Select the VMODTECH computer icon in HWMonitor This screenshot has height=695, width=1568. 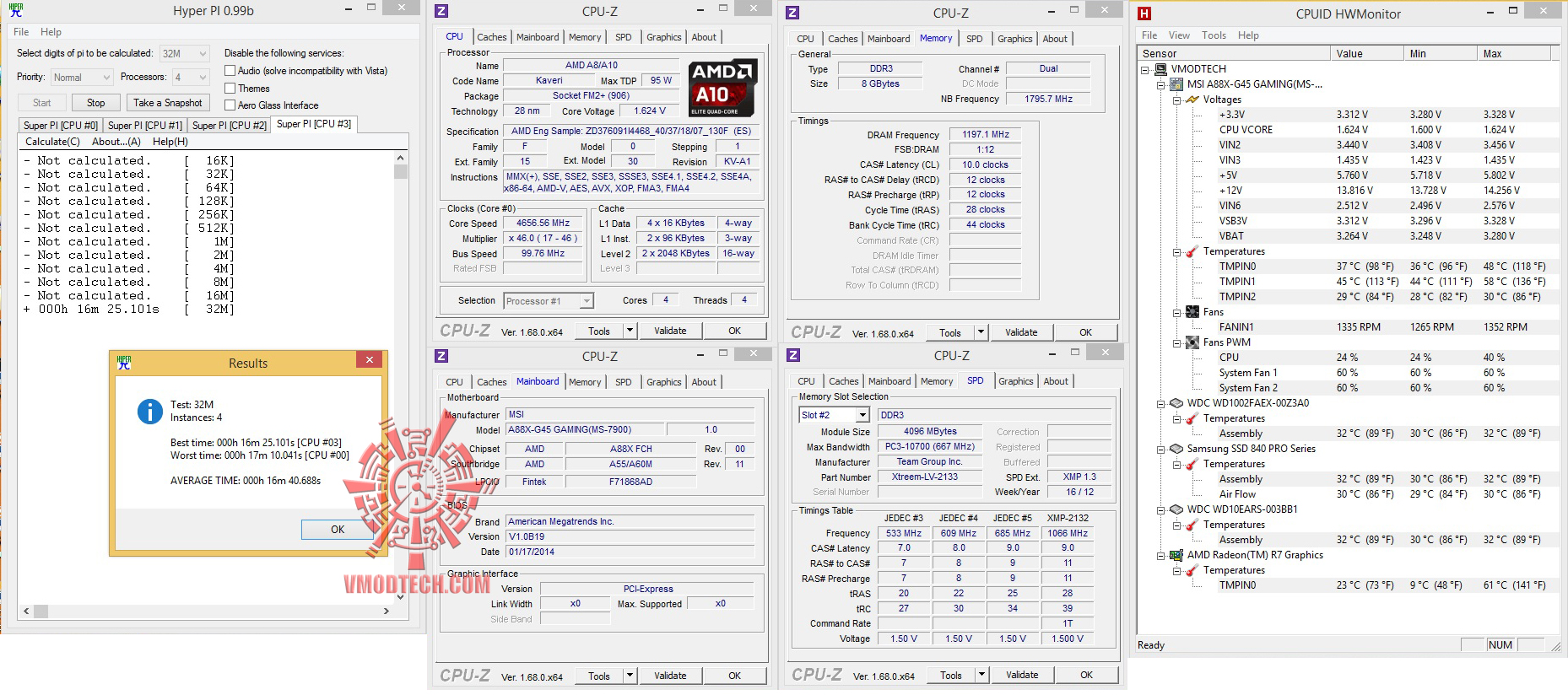(x=1161, y=69)
